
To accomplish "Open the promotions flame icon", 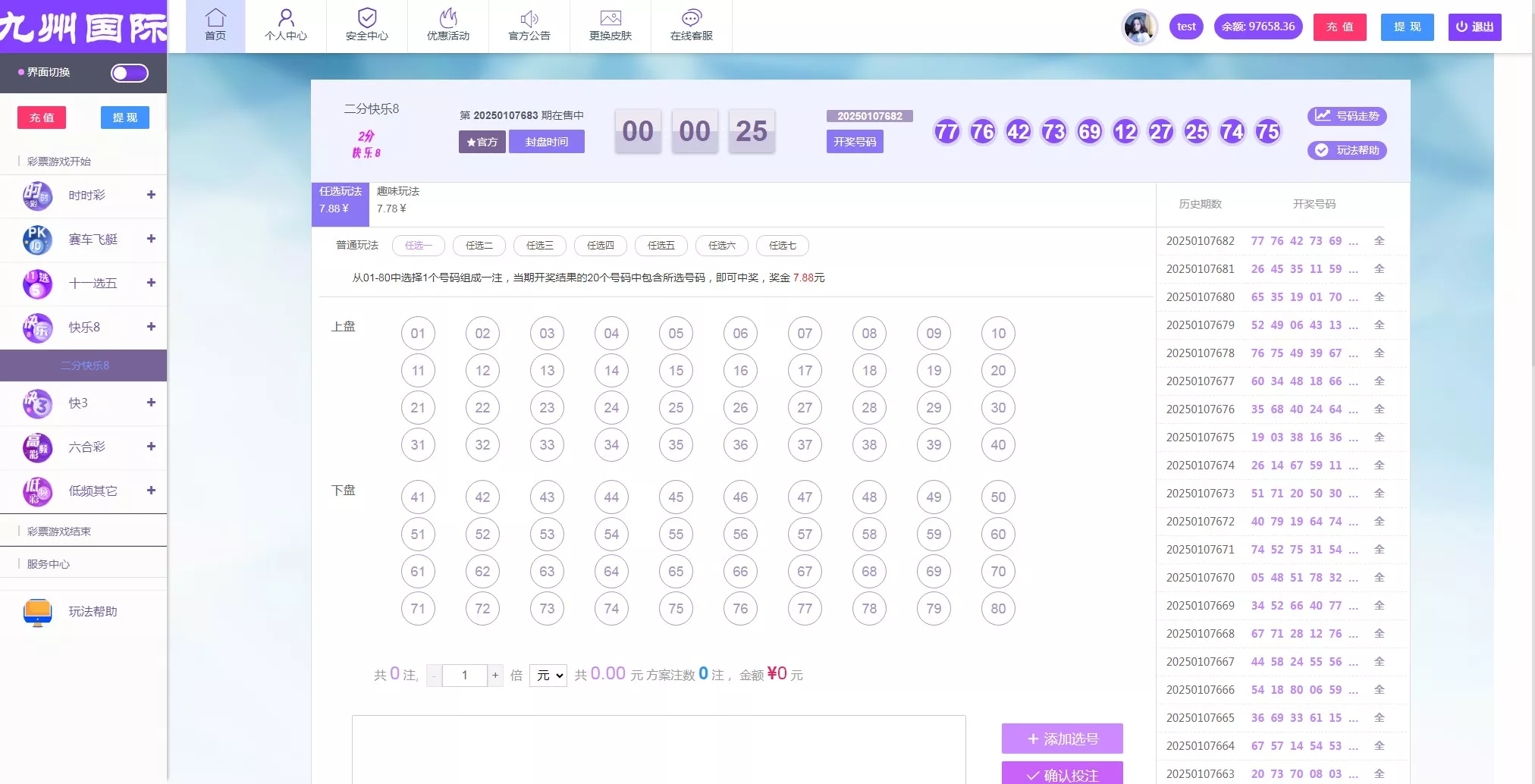I will pos(448,17).
